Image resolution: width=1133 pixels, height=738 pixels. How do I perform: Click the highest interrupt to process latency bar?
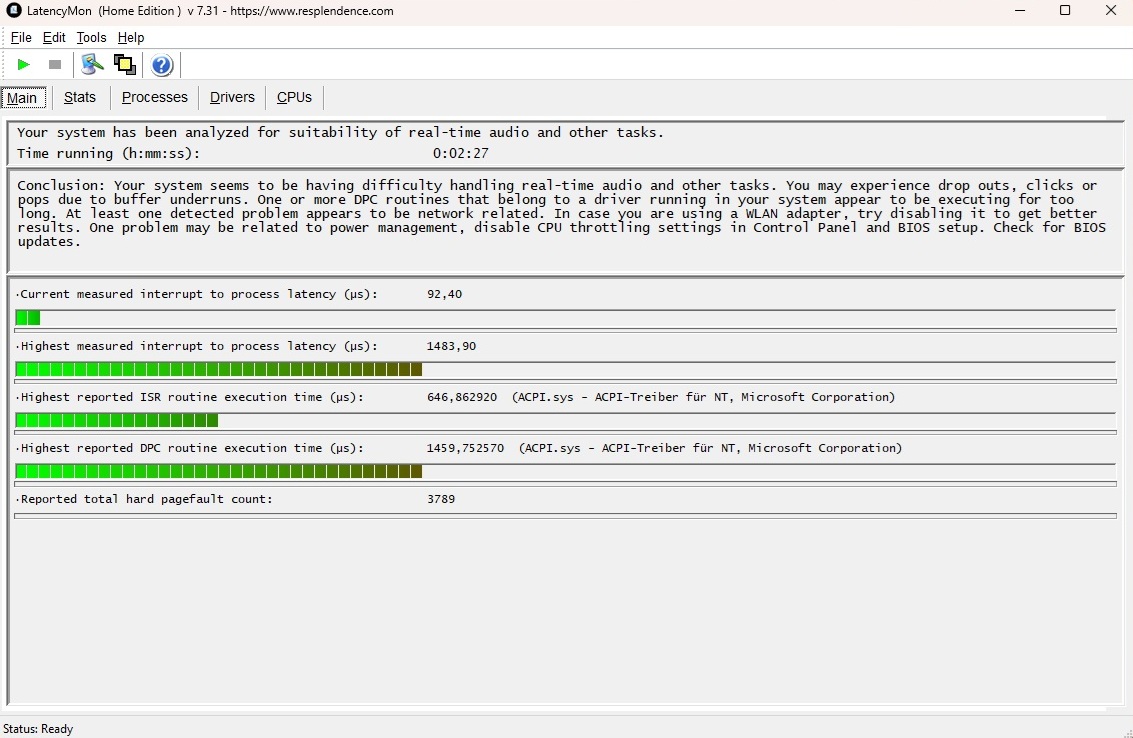click(219, 370)
